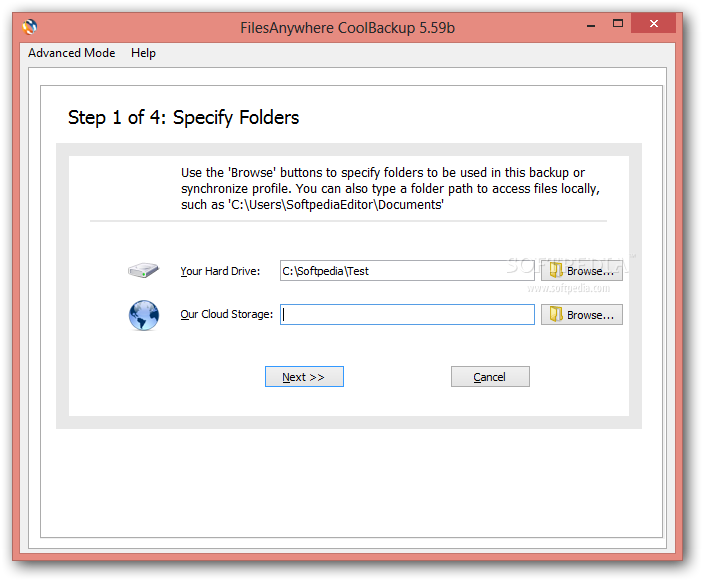Browse for the hard drive folder

tap(581, 271)
